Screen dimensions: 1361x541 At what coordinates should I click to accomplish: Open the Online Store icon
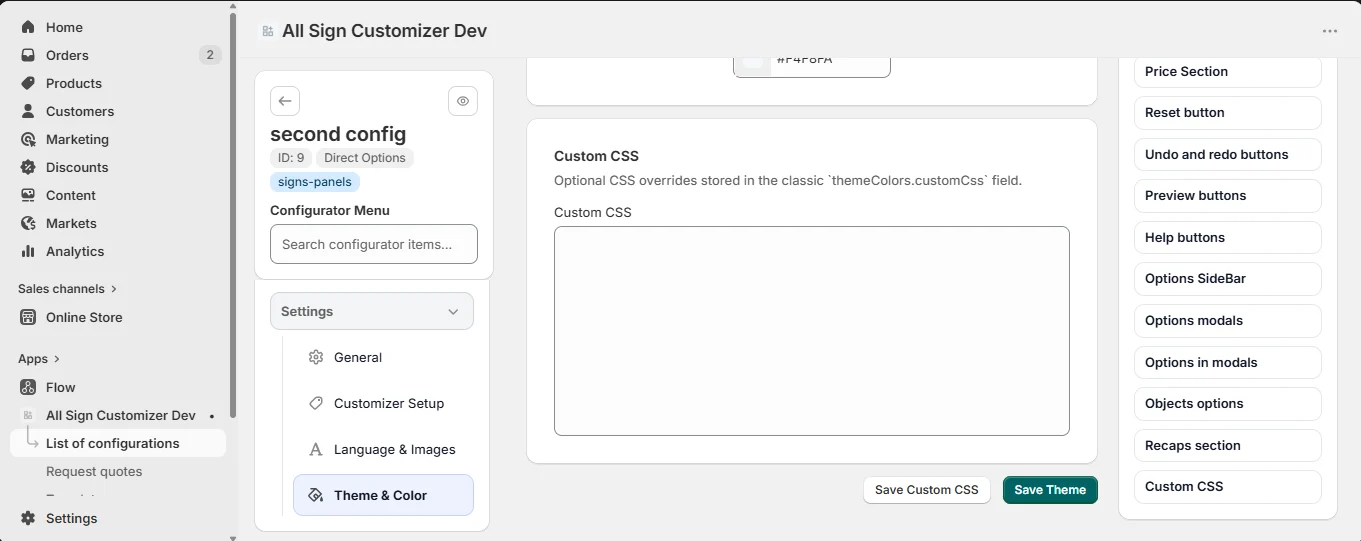[28, 317]
